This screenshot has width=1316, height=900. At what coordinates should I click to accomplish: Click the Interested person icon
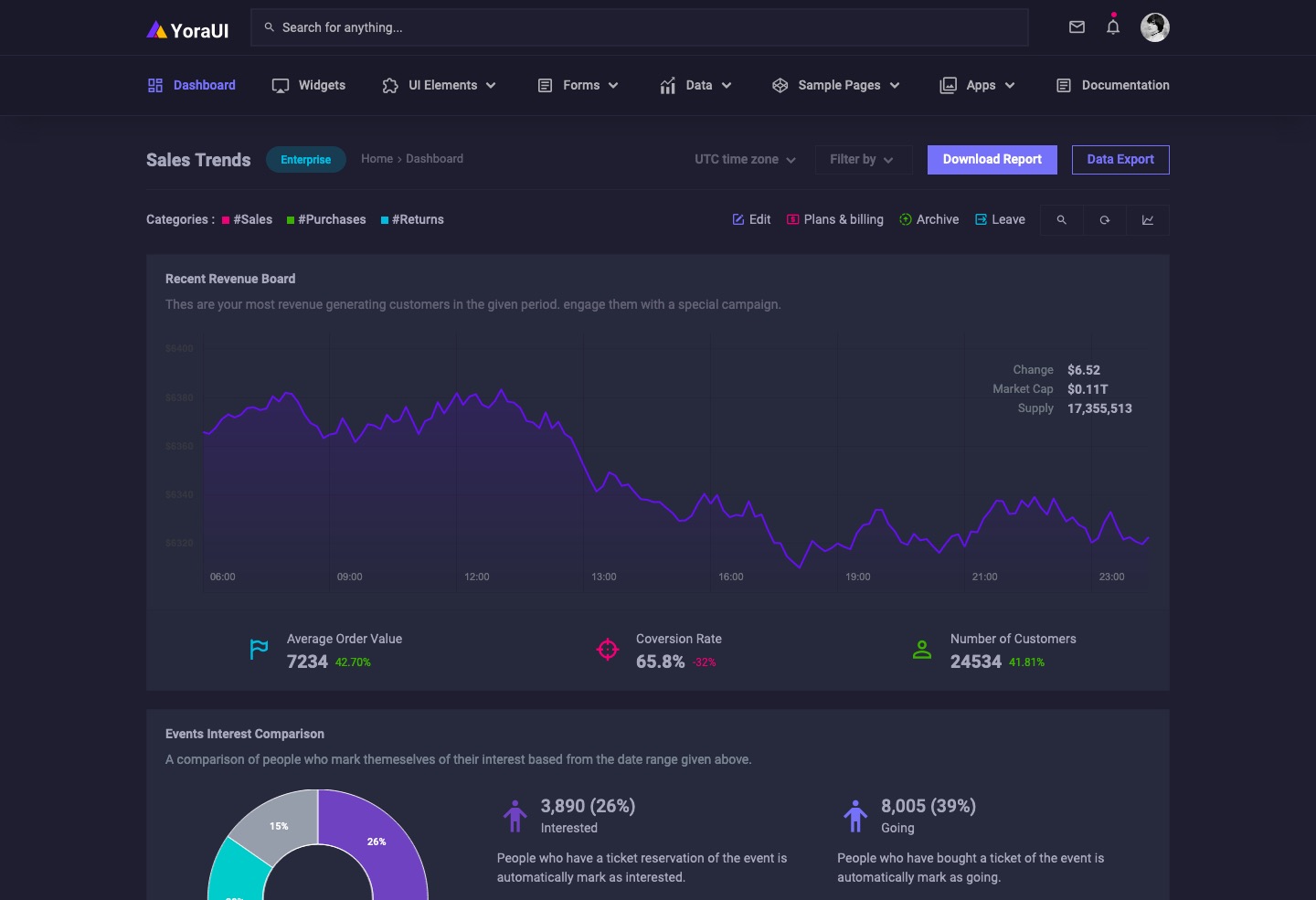(x=515, y=816)
